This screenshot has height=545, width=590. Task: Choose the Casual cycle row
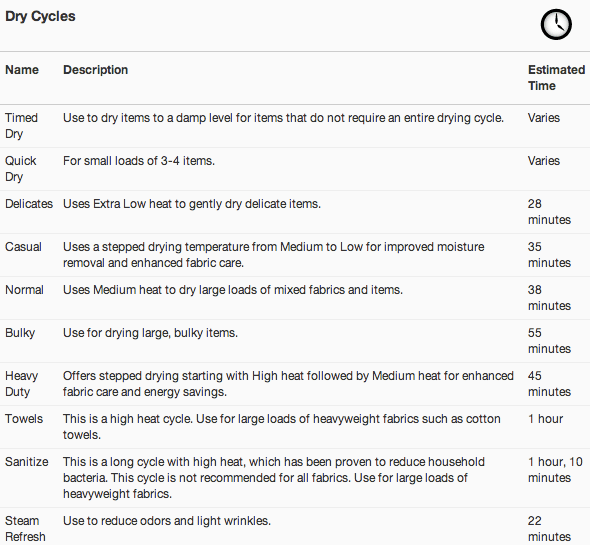pyautogui.click(x=295, y=255)
